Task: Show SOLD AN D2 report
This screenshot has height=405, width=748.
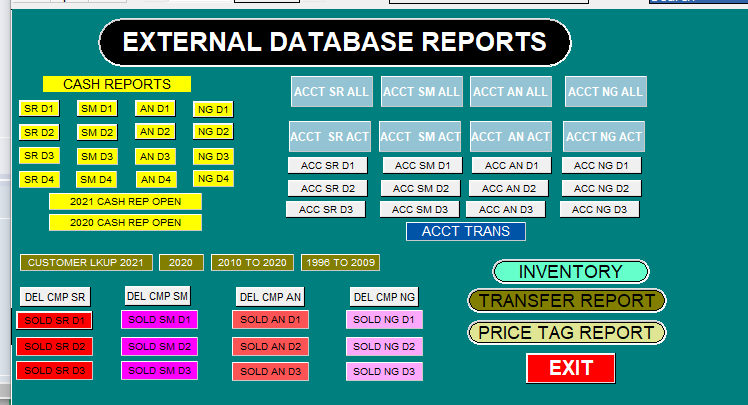Action: pyautogui.click(x=270, y=346)
